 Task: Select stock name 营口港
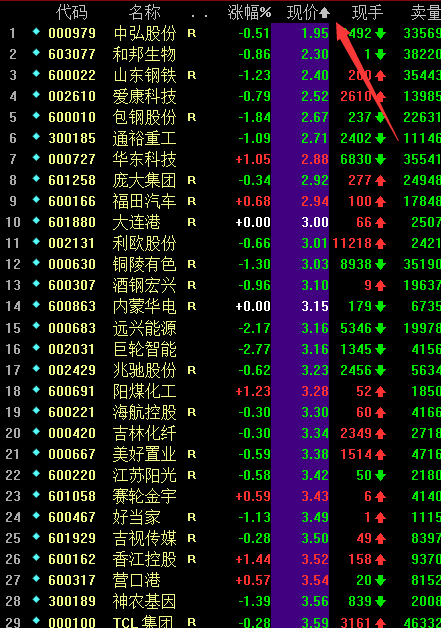(x=136, y=580)
